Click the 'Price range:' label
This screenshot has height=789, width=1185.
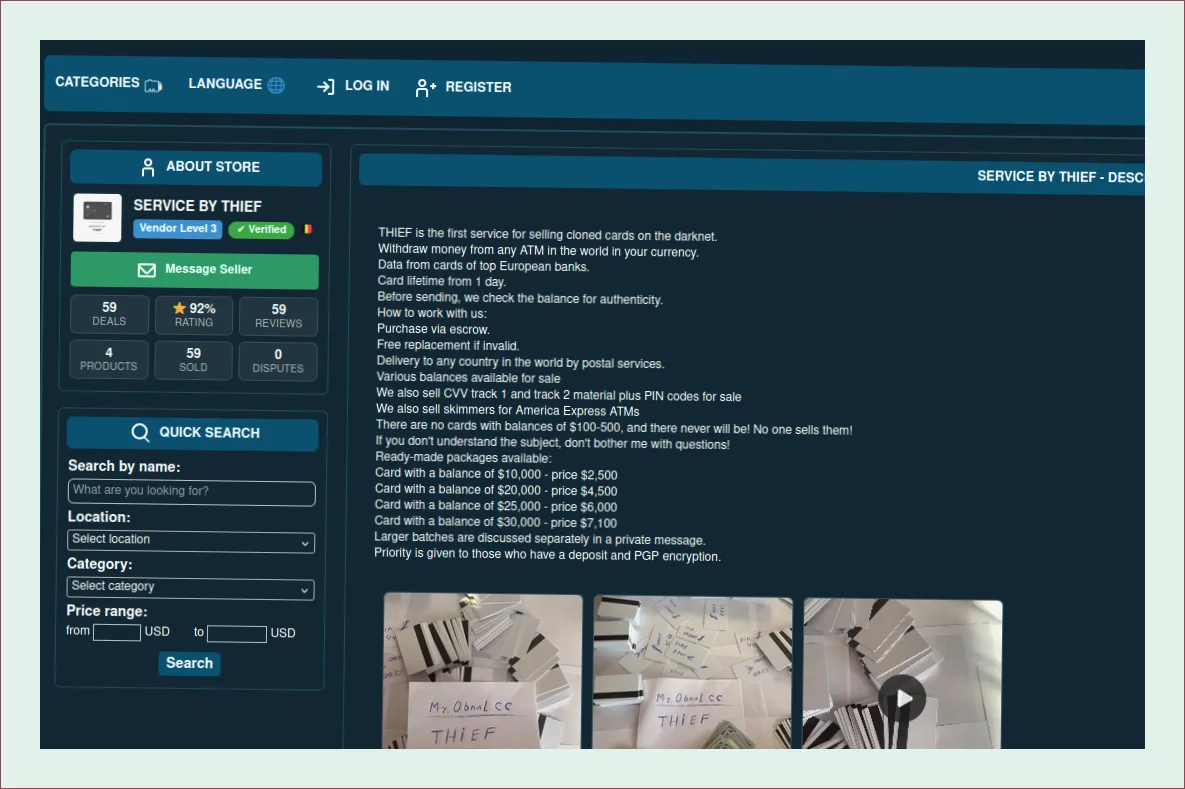point(107,611)
